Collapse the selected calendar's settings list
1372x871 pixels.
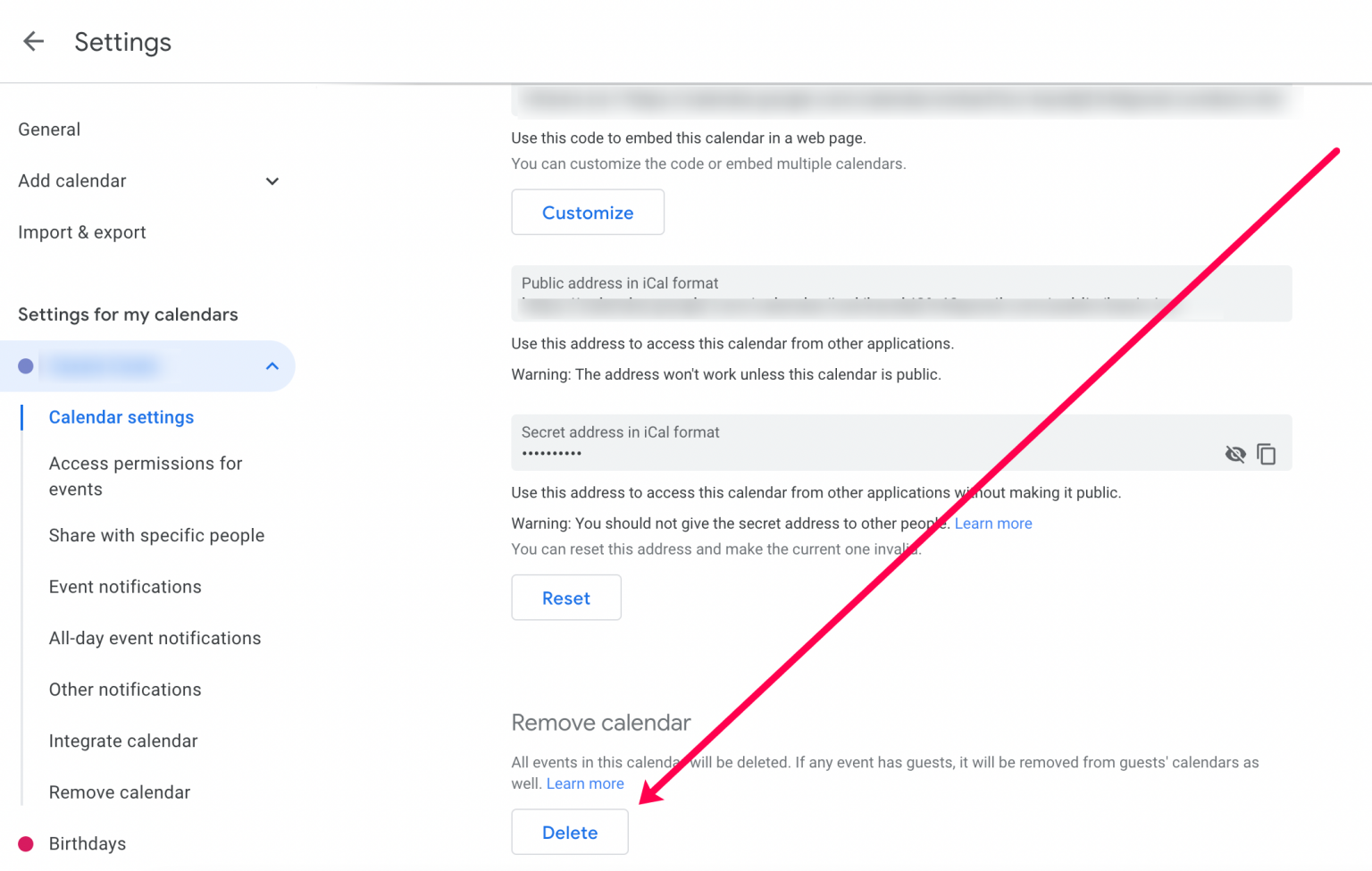coord(272,365)
